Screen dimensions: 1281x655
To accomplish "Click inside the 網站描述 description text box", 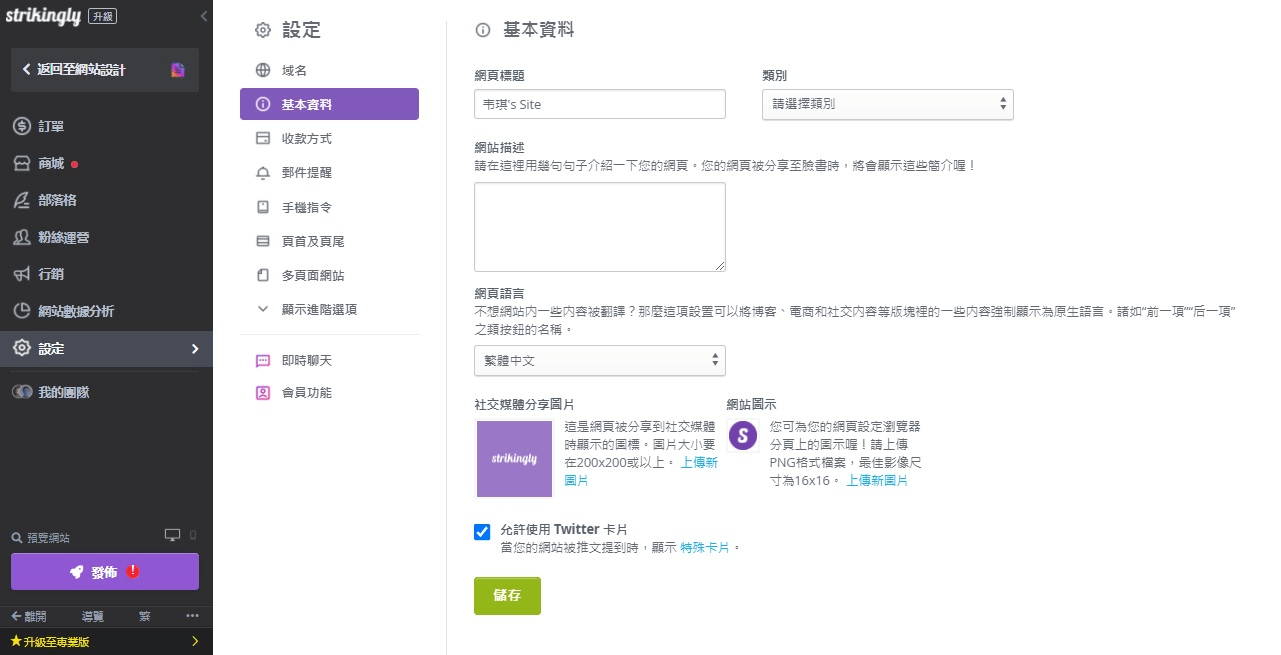I will click(x=599, y=226).
